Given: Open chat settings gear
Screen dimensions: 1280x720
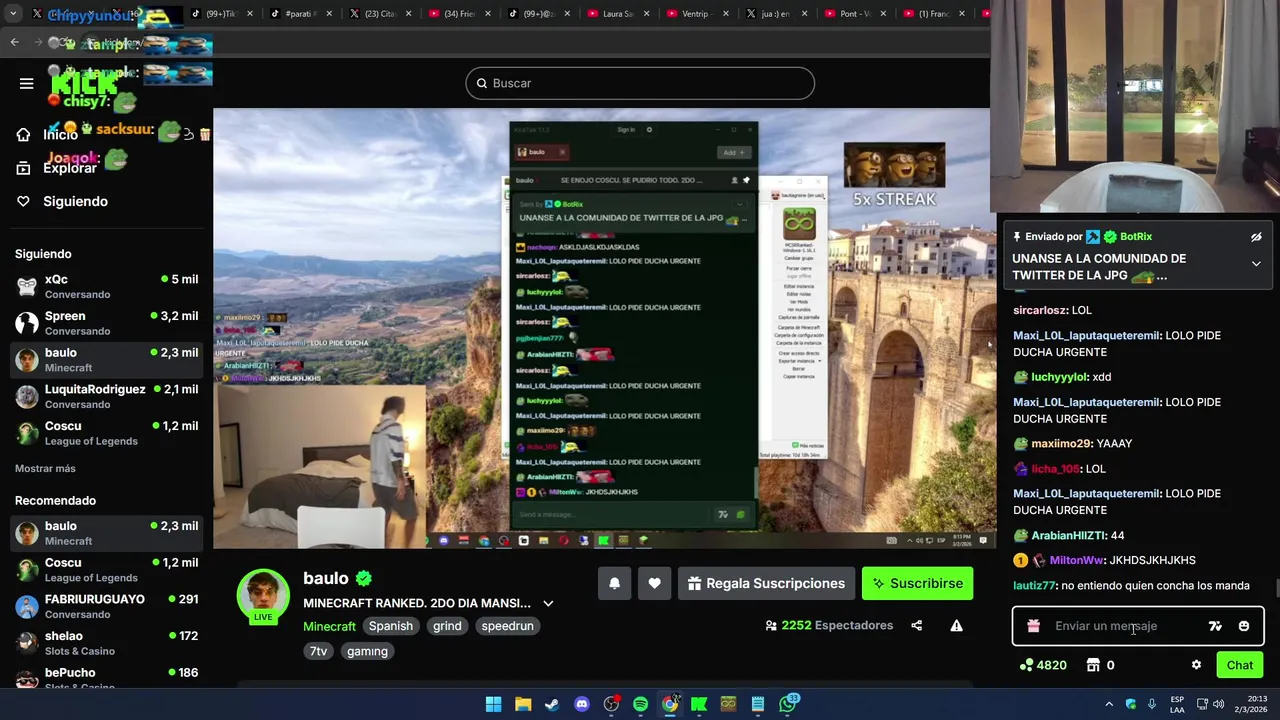Looking at the screenshot, I should (x=1196, y=665).
